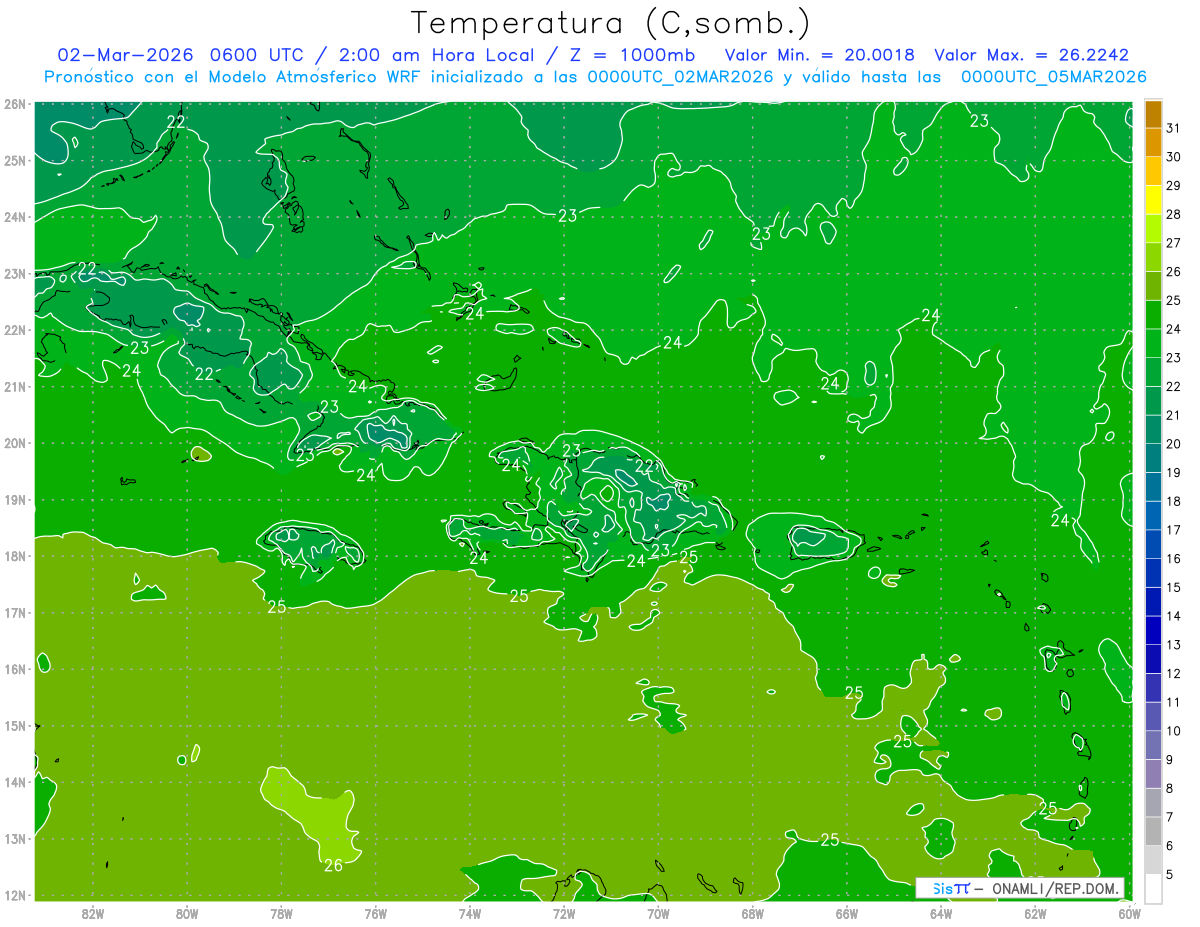Click the "21N" latitude axis label
The width and height of the screenshot is (1200, 927).
pos(15,386)
